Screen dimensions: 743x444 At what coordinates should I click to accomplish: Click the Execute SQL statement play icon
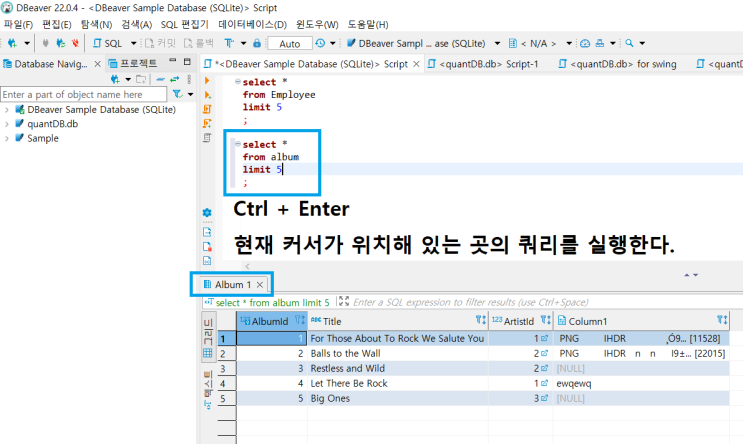pyautogui.click(x=207, y=81)
